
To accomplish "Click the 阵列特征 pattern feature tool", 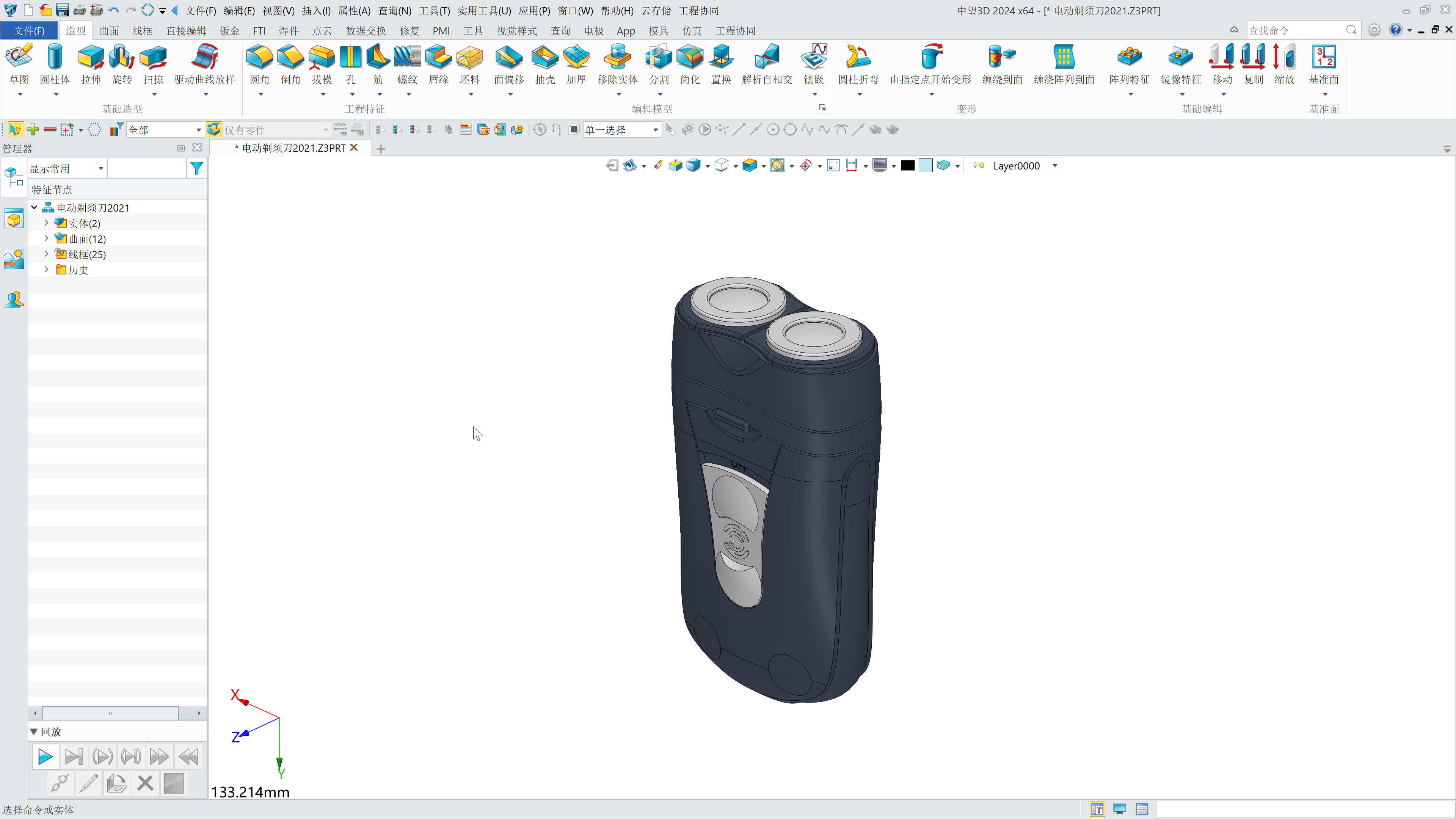I will coord(1129,64).
